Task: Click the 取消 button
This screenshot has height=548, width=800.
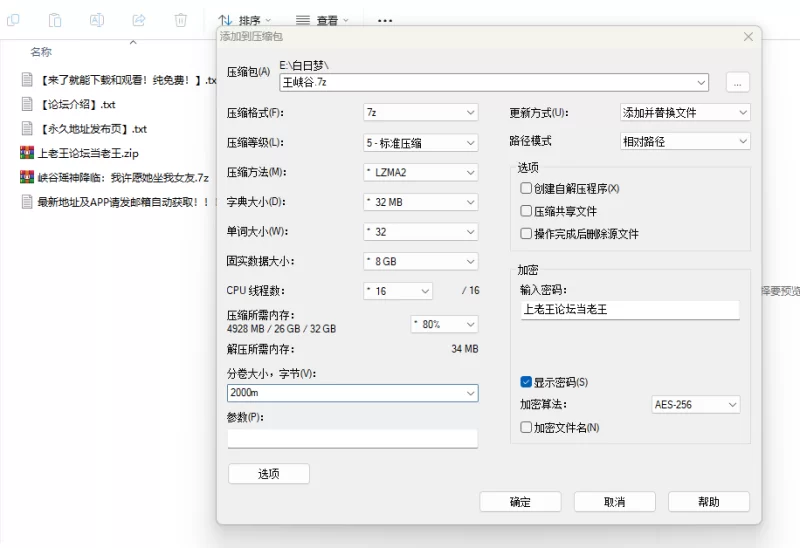Action: 615,502
